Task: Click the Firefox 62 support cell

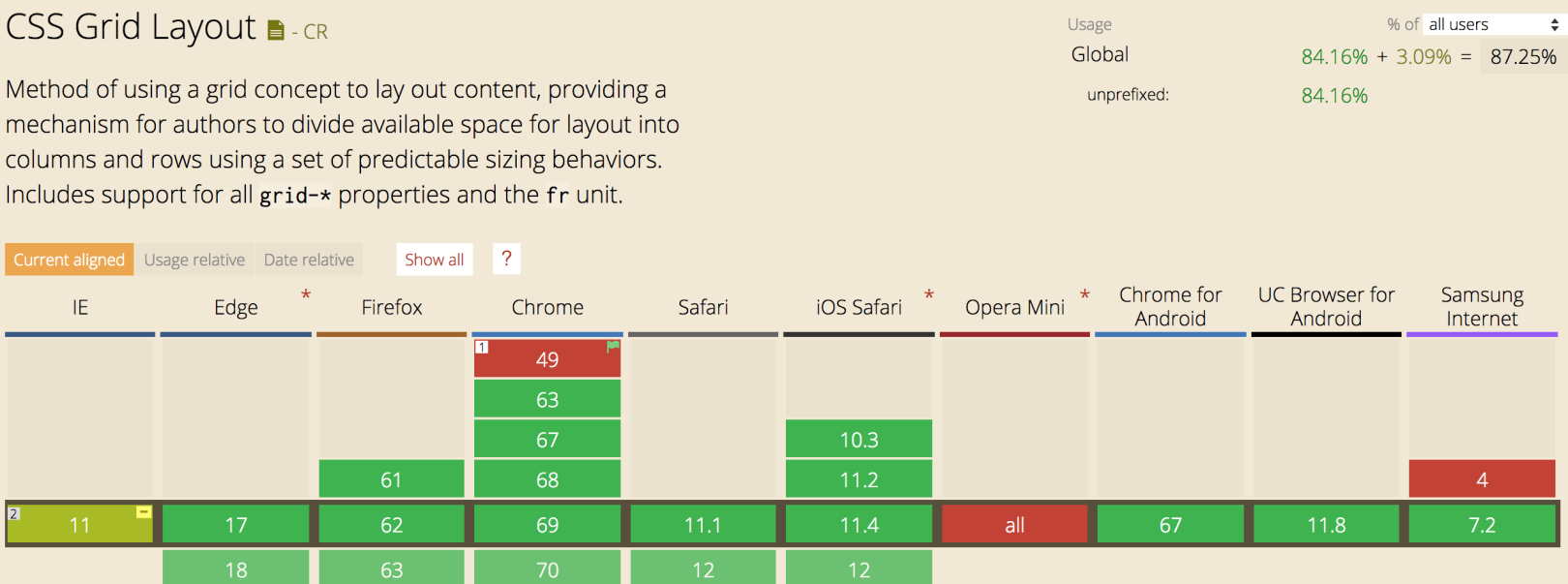Action: click(391, 525)
